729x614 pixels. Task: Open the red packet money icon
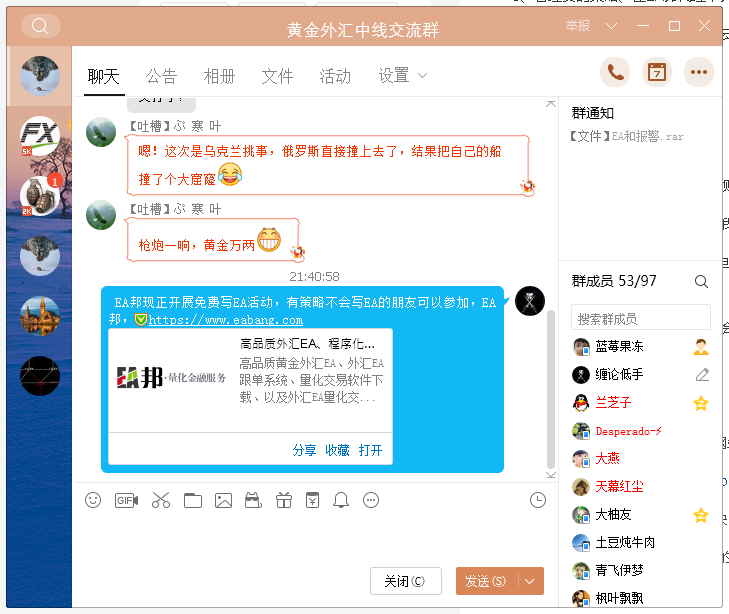coord(312,500)
